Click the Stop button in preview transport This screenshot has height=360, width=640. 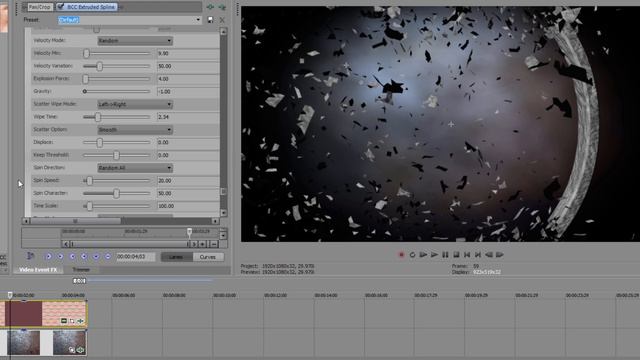[456, 255]
